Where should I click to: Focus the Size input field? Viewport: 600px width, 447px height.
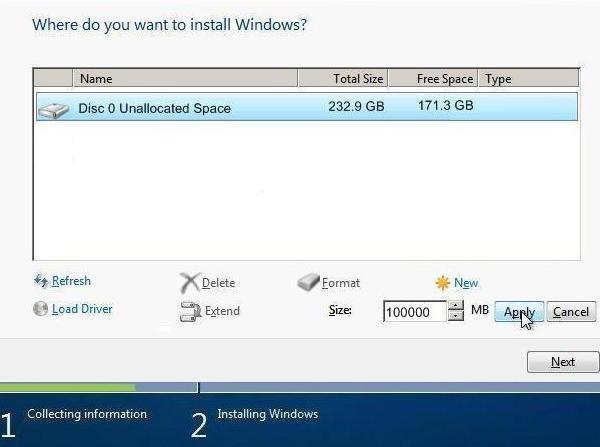[x=414, y=312]
